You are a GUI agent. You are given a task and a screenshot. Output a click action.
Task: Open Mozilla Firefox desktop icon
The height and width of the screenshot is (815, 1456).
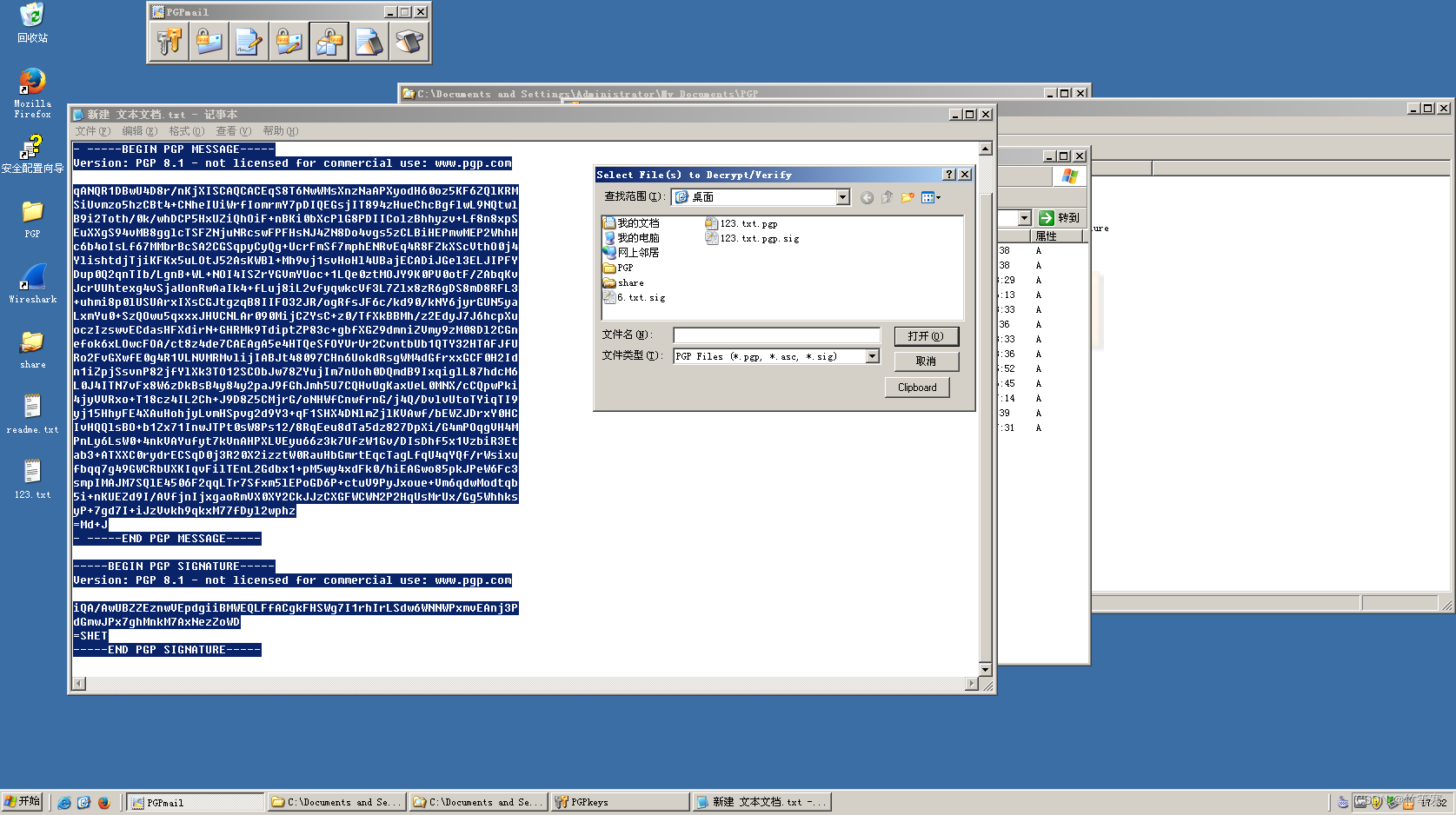click(32, 93)
